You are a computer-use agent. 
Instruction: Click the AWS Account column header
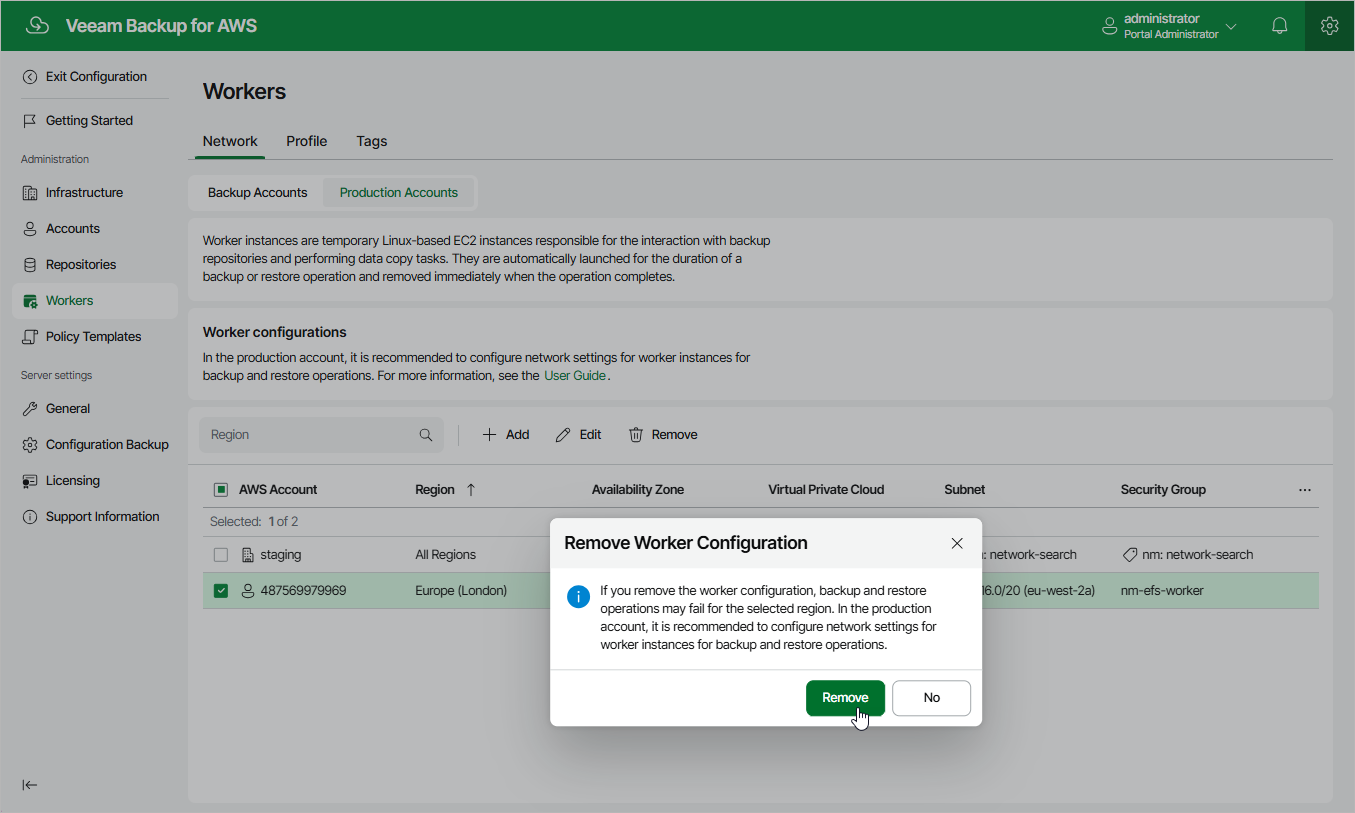(278, 490)
